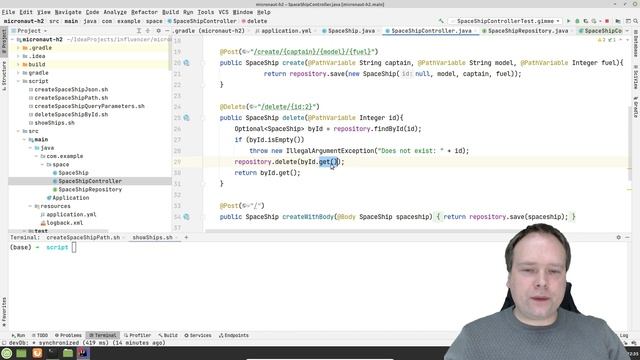640x360 pixels.
Task: Open the Run tool window button
Action: tap(18, 335)
